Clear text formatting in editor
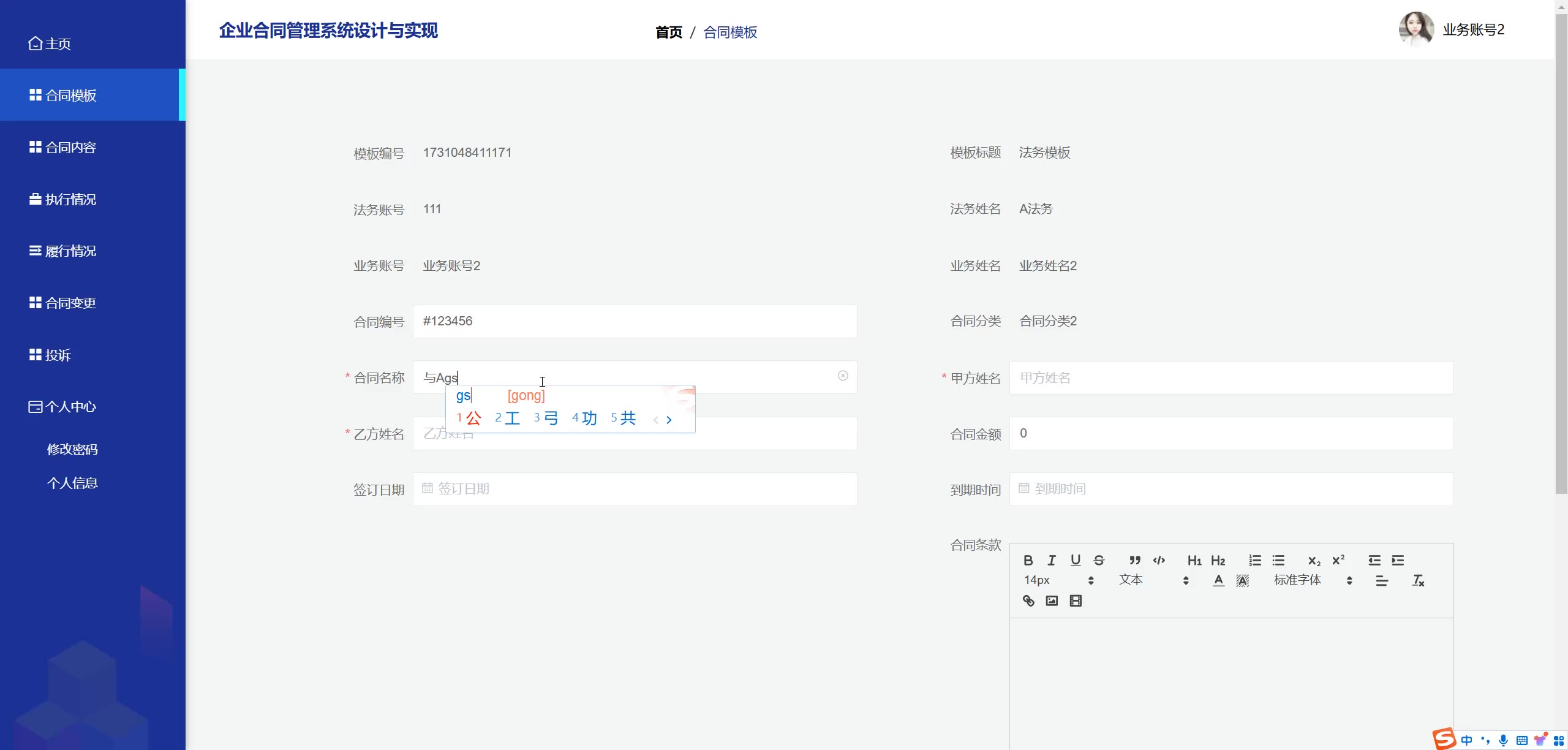 pyautogui.click(x=1418, y=580)
